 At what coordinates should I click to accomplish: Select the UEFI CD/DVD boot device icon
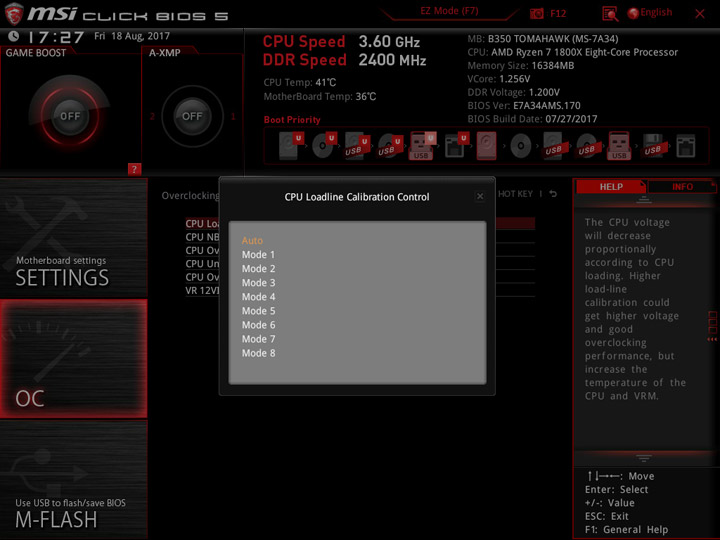(x=324, y=145)
